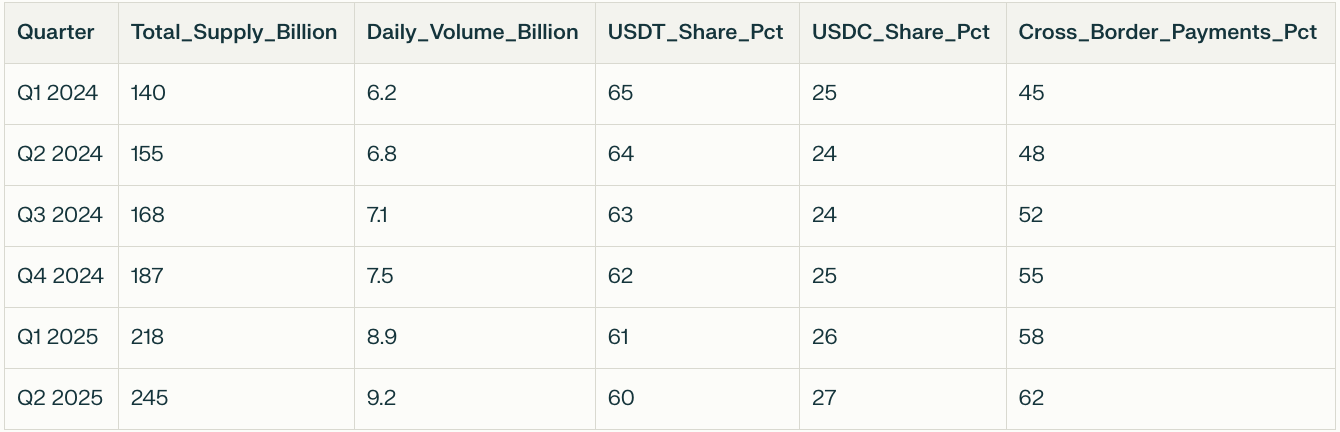Click the USDC share cell showing 27
Screen dimensions: 1340x432
point(824,398)
